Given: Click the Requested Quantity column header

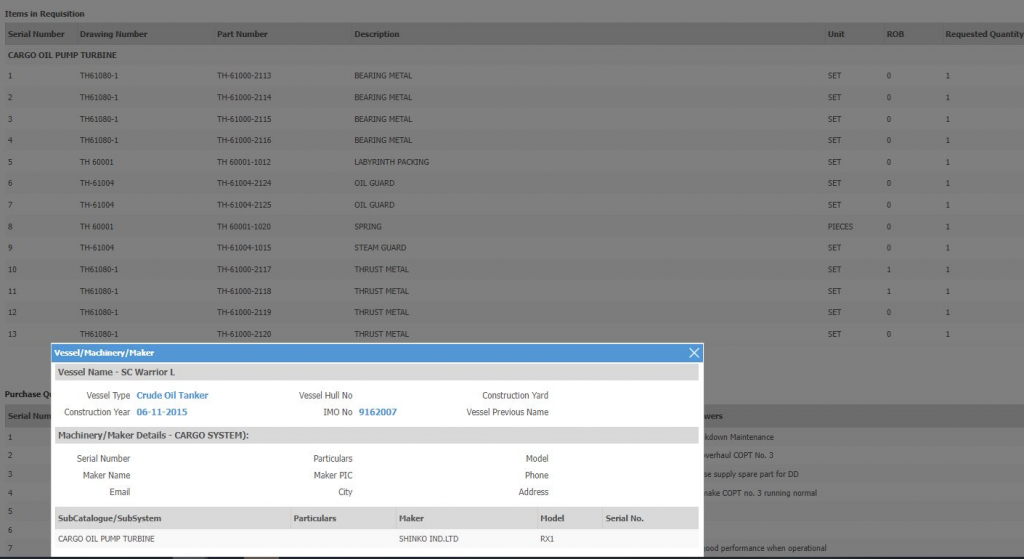Looking at the screenshot, I should [x=983, y=34].
